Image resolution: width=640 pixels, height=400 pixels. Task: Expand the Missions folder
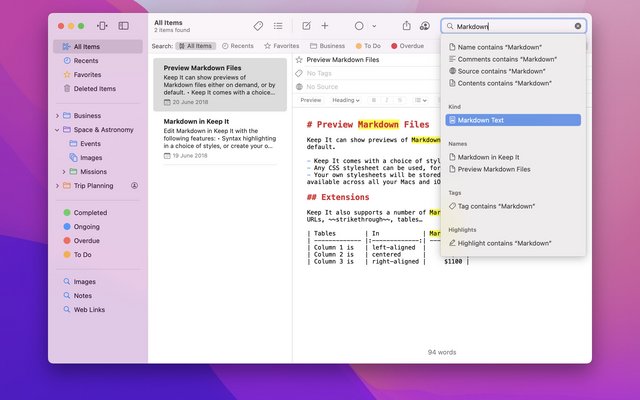tap(64, 172)
